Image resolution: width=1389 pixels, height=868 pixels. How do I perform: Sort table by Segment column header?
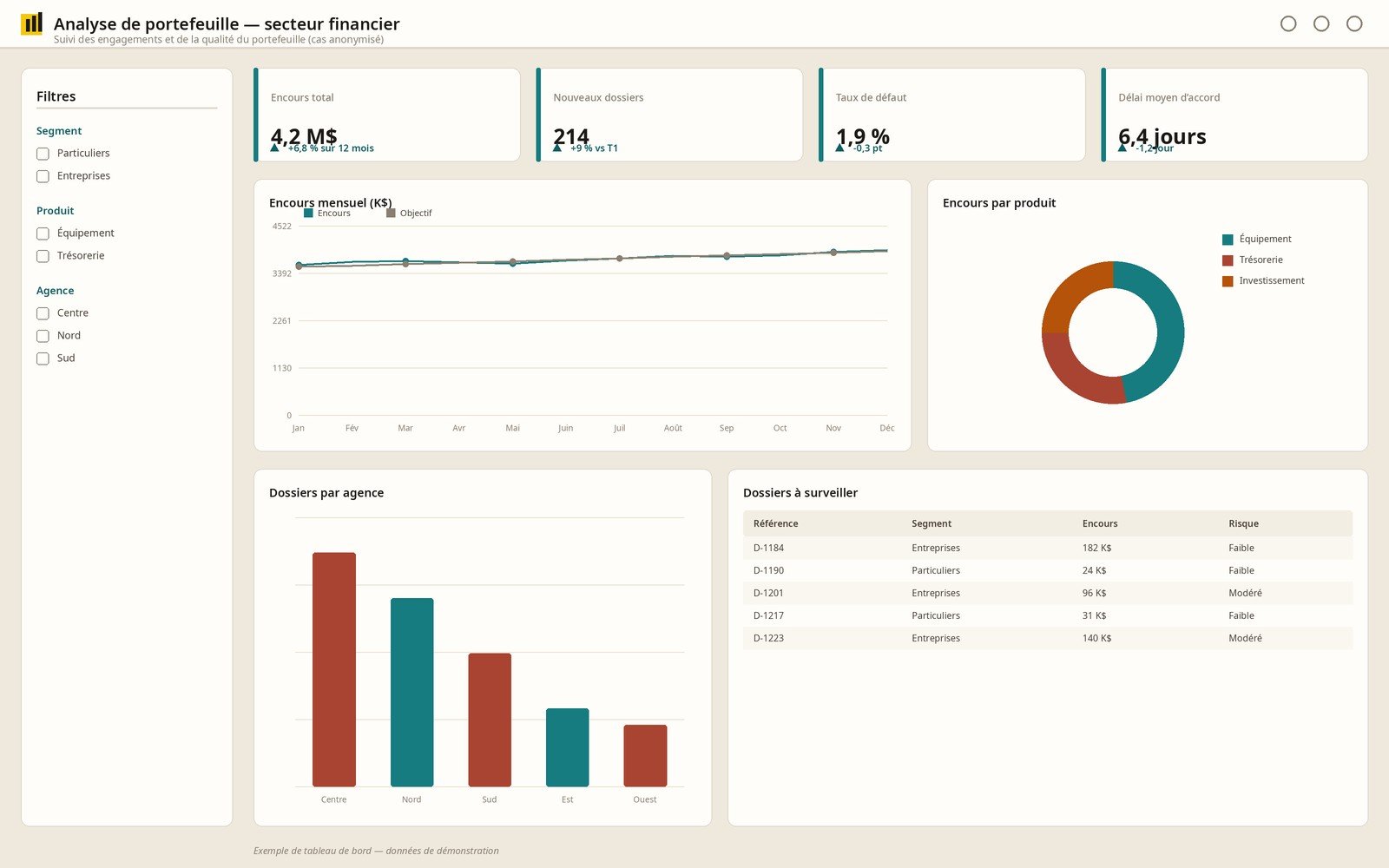click(931, 523)
